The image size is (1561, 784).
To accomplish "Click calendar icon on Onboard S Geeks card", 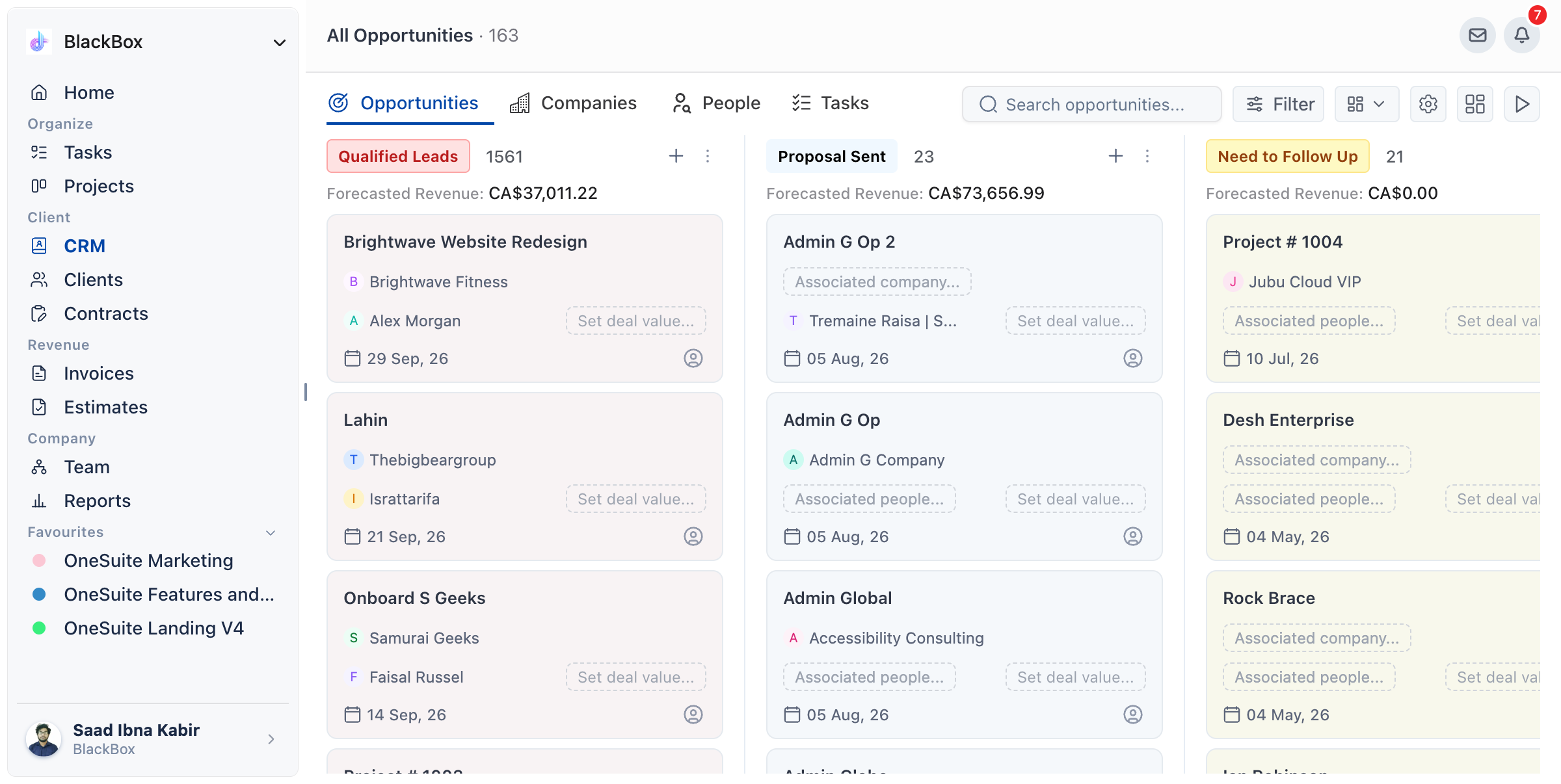I will tap(352, 714).
